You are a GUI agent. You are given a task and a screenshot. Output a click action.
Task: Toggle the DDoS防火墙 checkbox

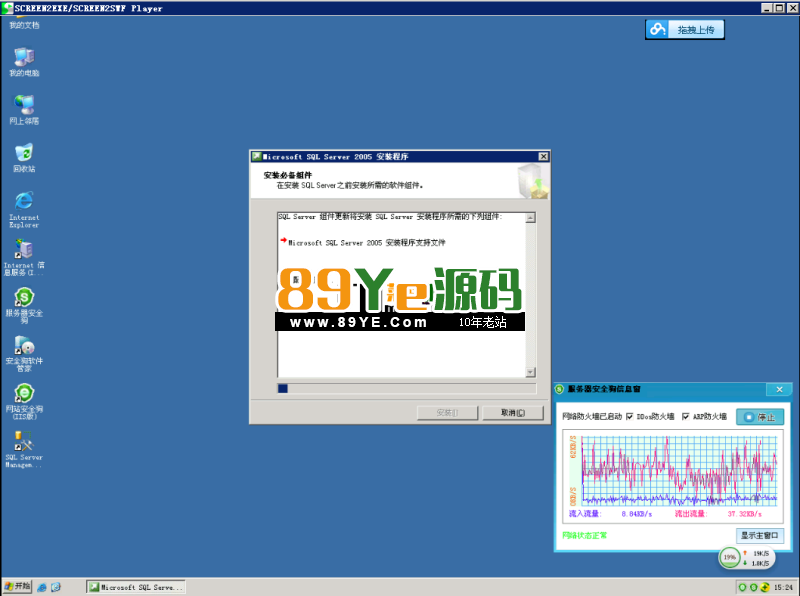tap(630, 416)
